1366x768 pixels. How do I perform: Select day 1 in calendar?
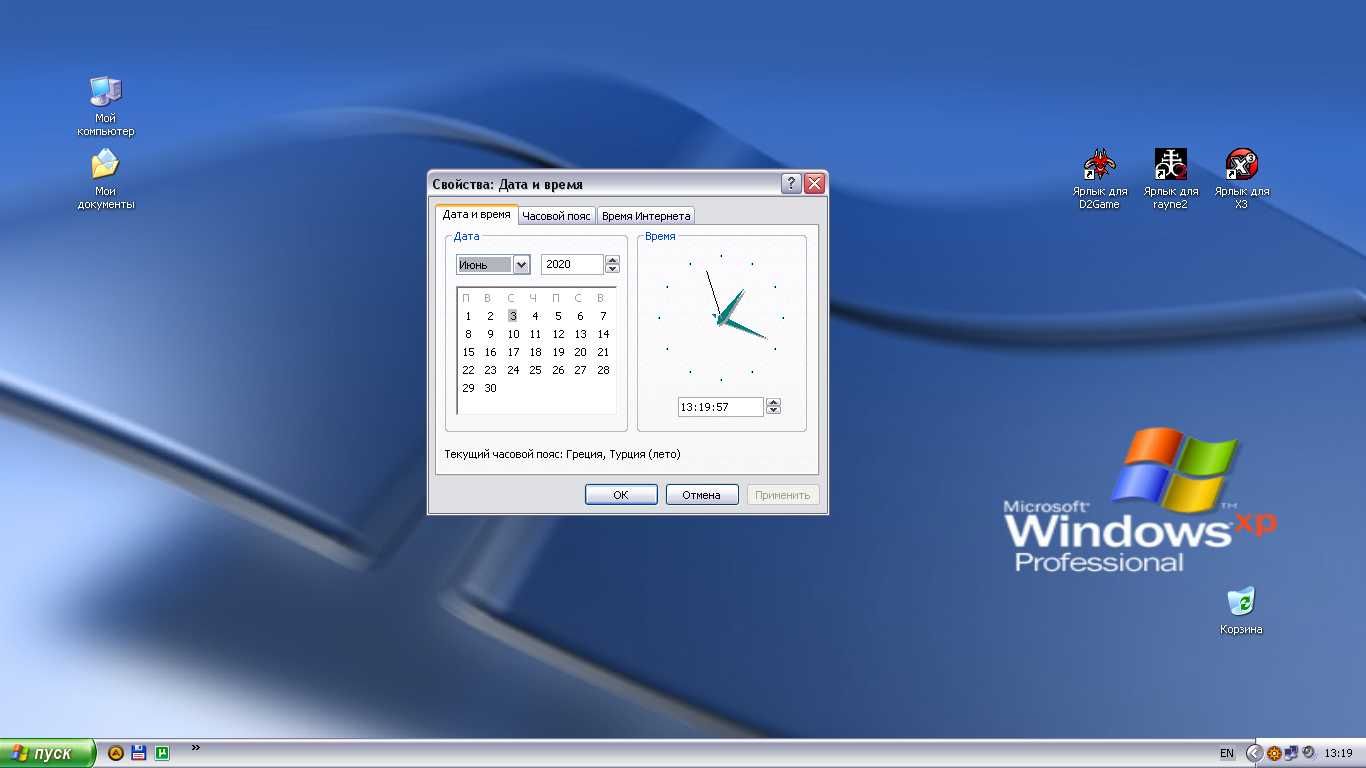tap(468, 316)
